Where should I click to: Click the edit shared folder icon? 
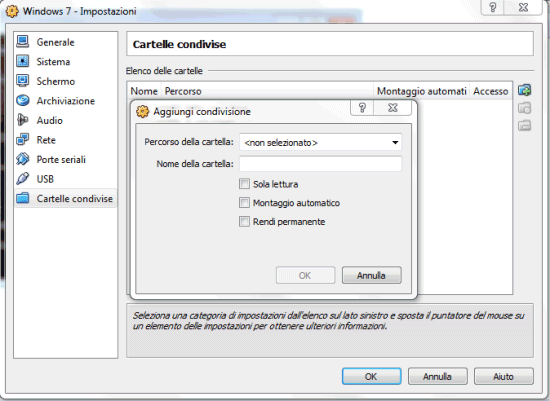pyautogui.click(x=524, y=108)
